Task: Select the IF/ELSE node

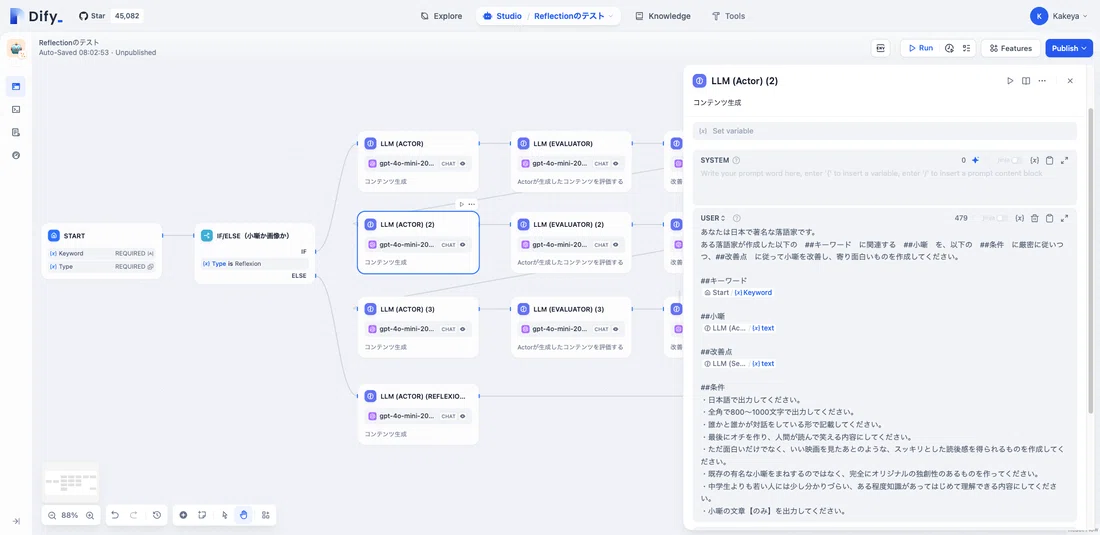Action: click(255, 253)
